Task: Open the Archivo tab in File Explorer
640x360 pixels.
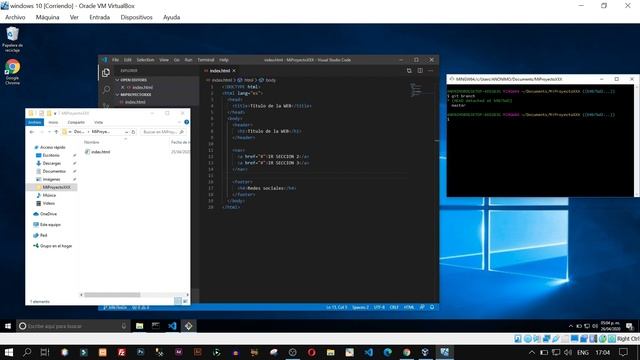Action: (35, 122)
